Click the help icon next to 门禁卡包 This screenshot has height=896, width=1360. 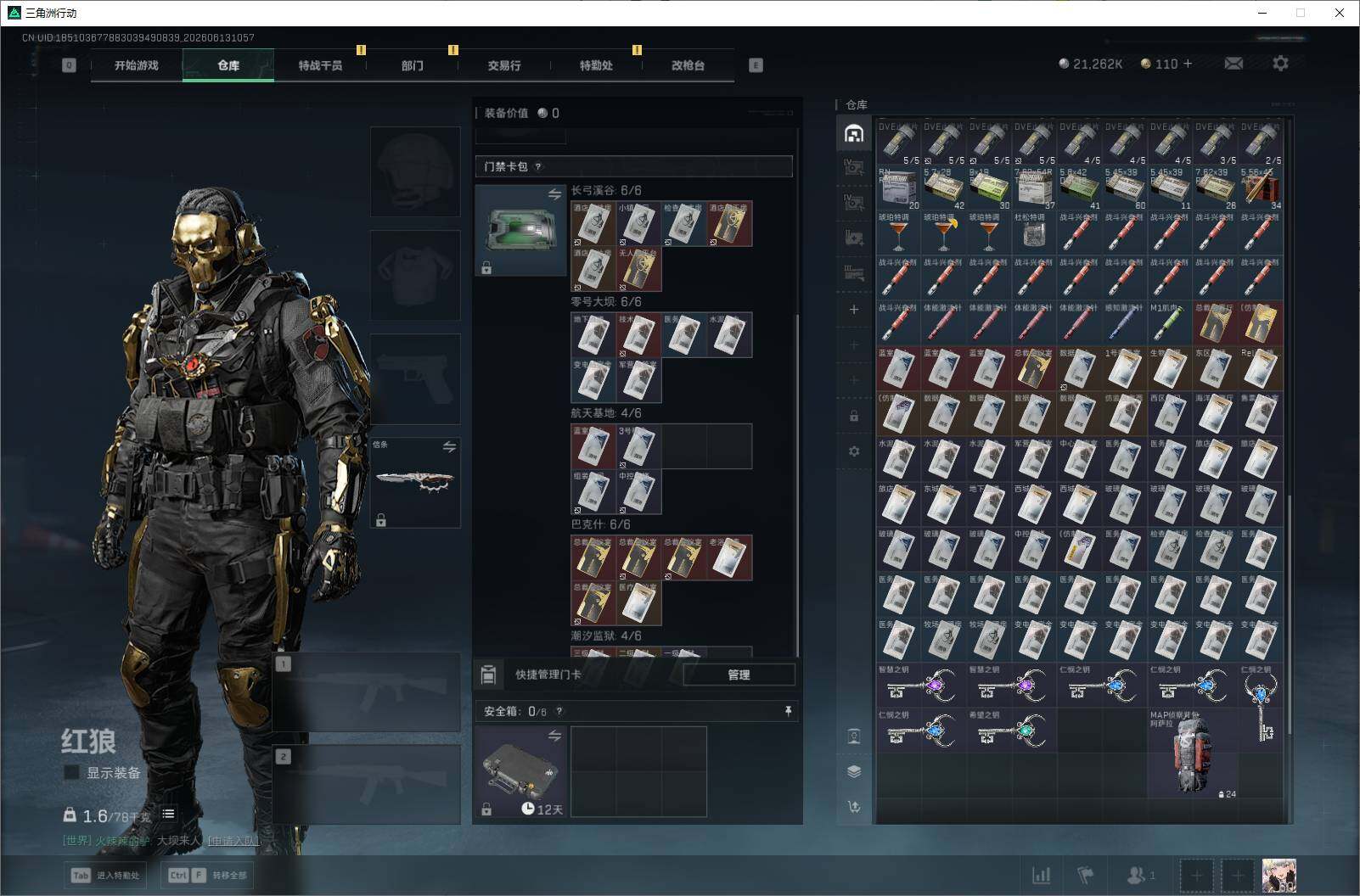click(x=537, y=166)
